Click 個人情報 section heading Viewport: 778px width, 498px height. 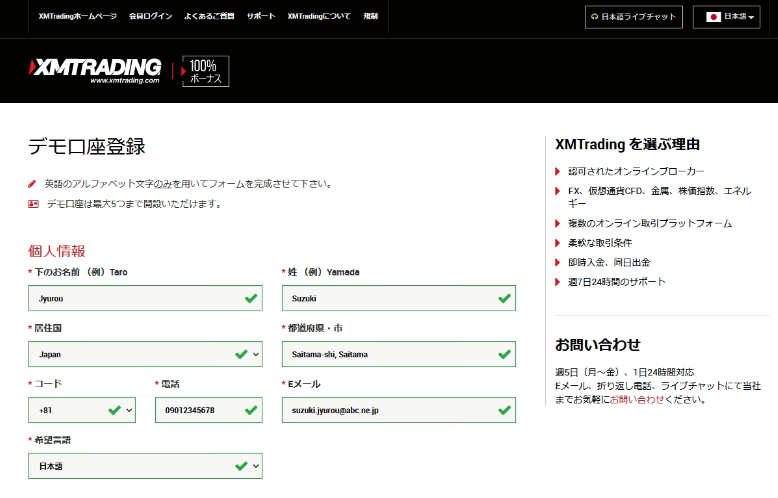point(57,251)
